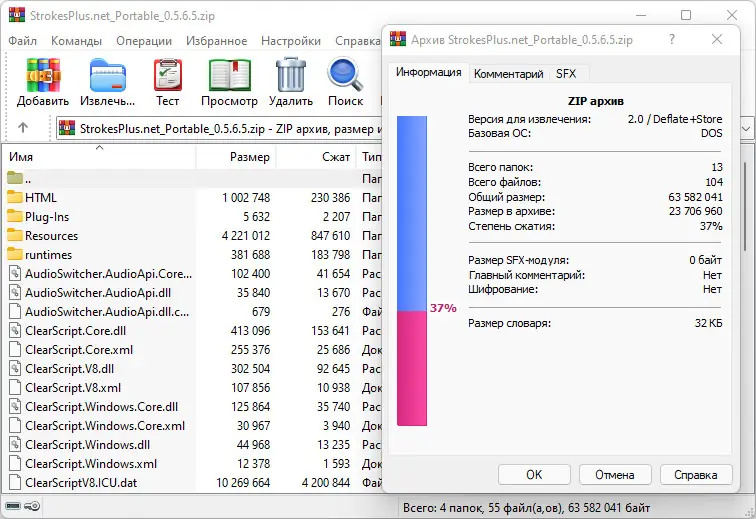Click the AudioSwitcher.AudioApi.dll file icon
This screenshot has height=519, width=756.
point(15,292)
